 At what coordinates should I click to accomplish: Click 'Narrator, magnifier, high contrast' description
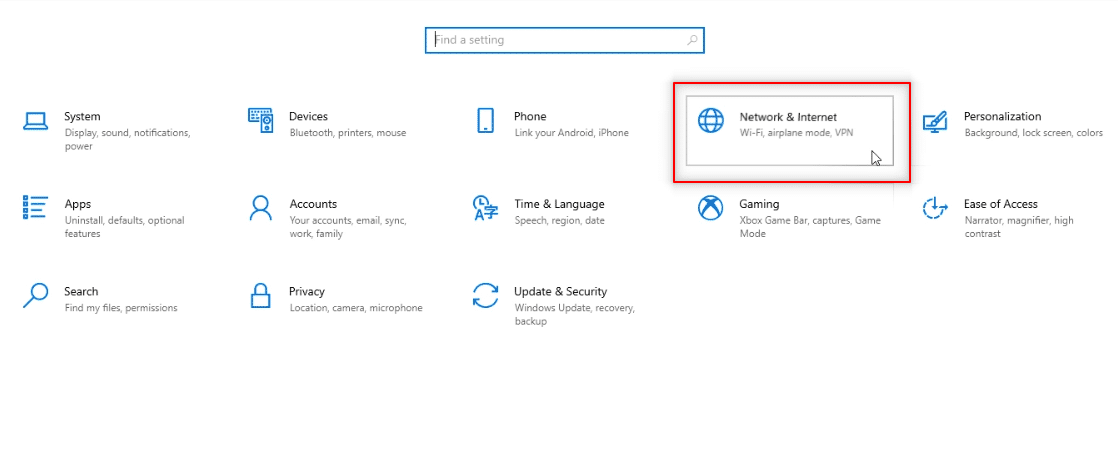pyautogui.click(x=1019, y=227)
